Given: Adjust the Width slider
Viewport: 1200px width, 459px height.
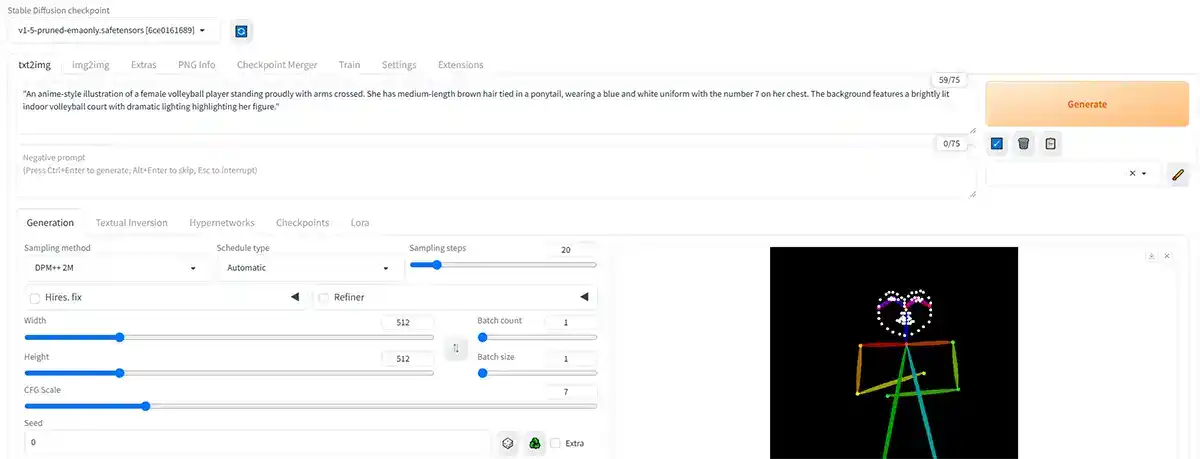Looking at the screenshot, I should coord(229,338).
